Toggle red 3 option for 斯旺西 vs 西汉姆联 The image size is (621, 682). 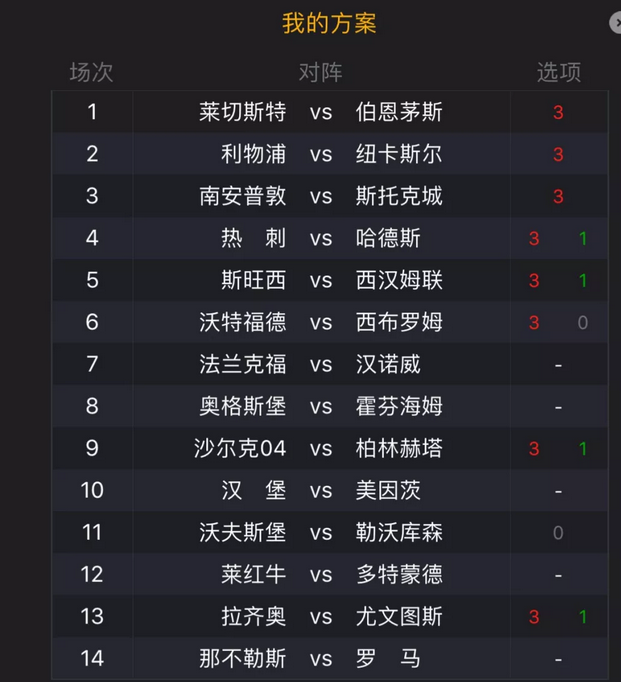click(534, 281)
